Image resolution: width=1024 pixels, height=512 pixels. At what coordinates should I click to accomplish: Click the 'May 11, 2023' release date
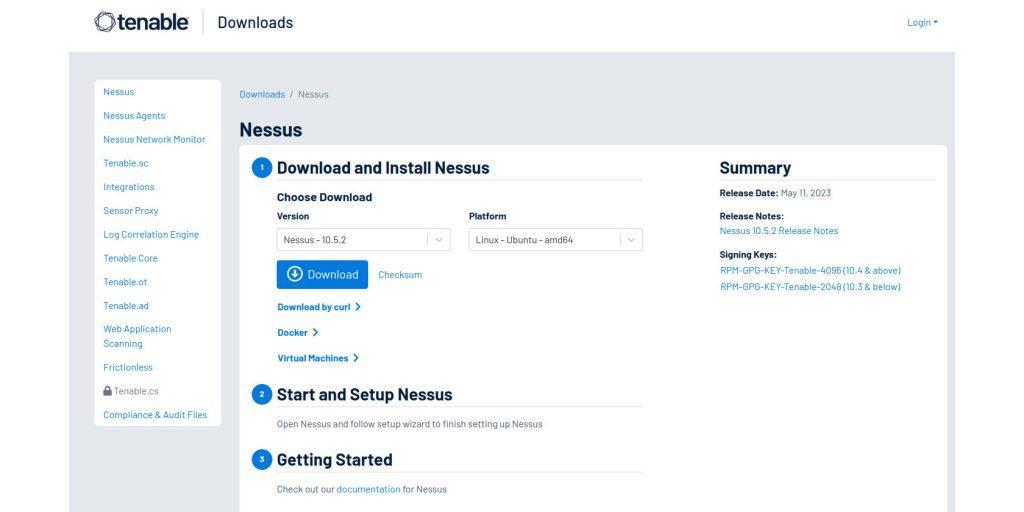click(805, 193)
